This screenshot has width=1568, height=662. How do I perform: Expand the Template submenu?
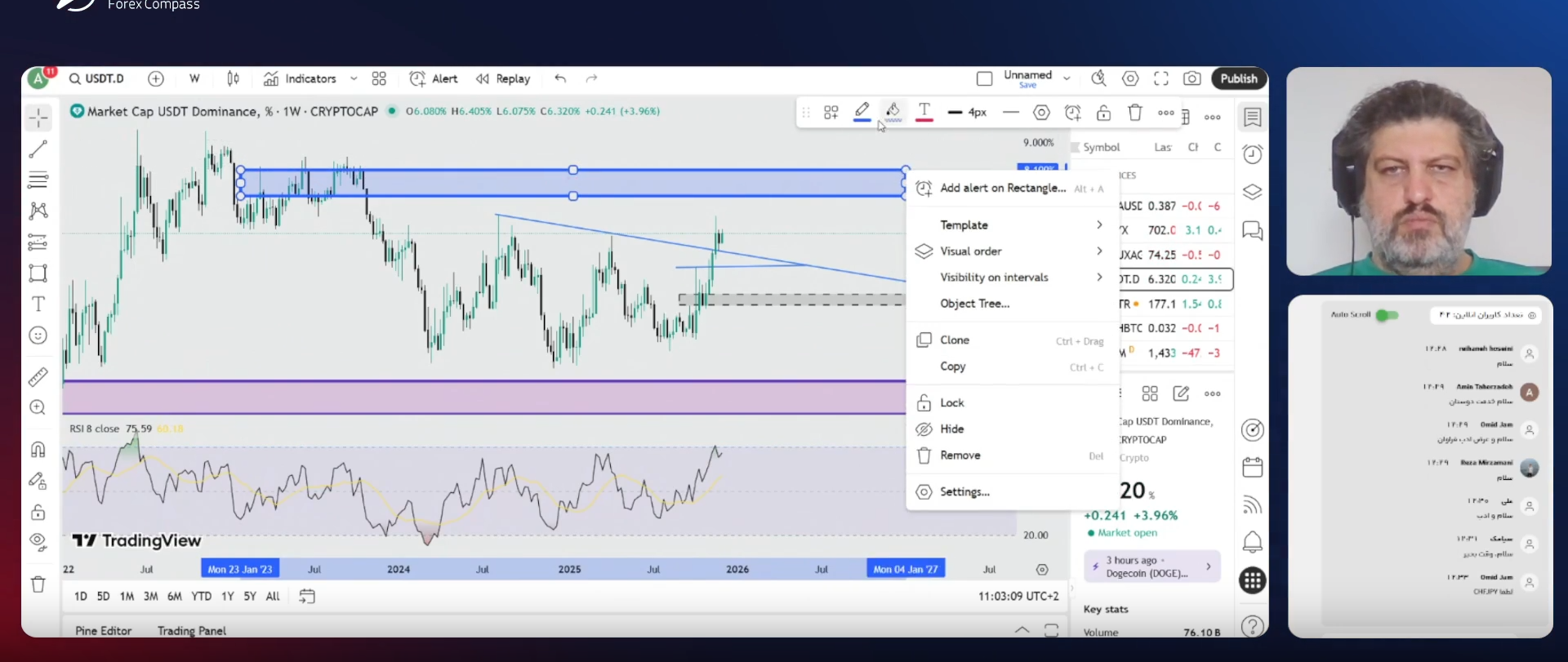[1011, 224]
